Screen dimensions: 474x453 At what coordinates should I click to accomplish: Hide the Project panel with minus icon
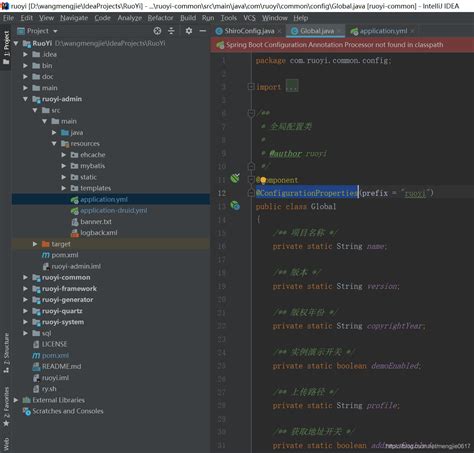203,31
